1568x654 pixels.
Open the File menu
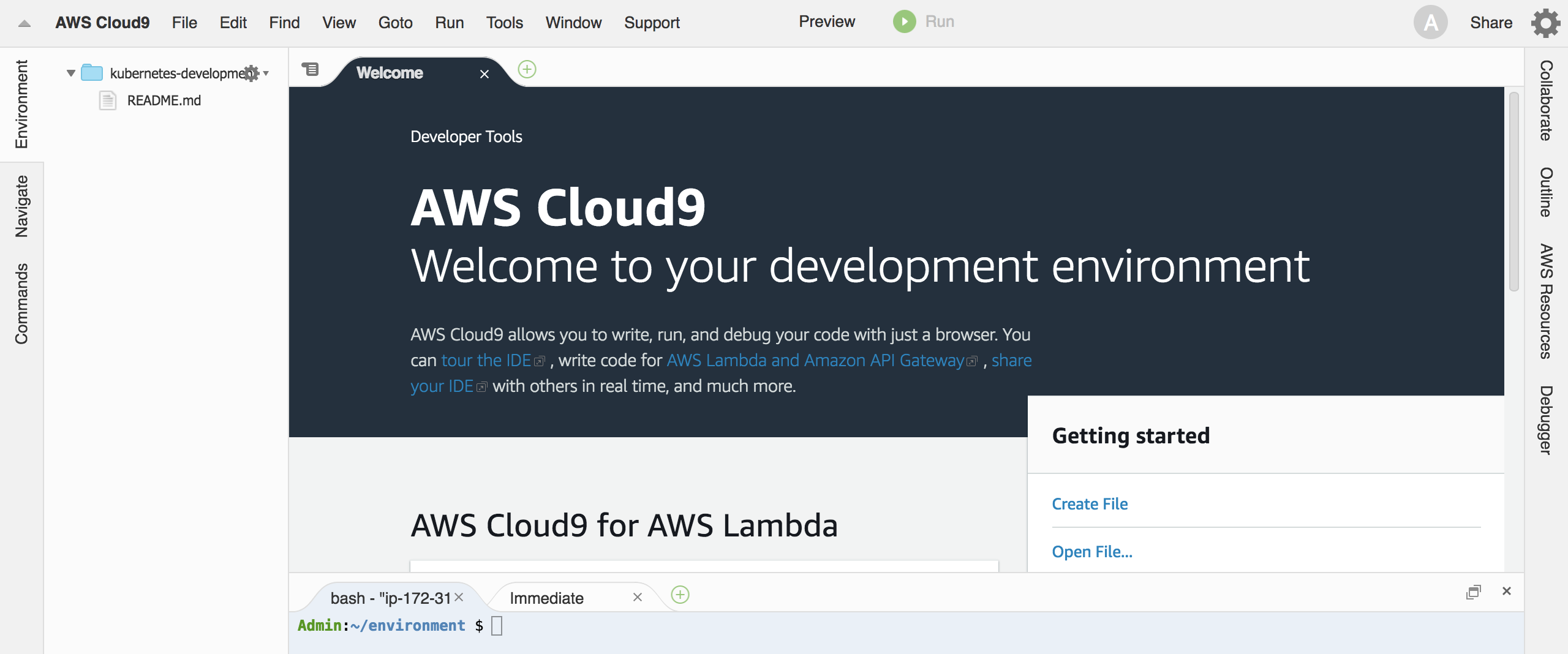[x=184, y=23]
